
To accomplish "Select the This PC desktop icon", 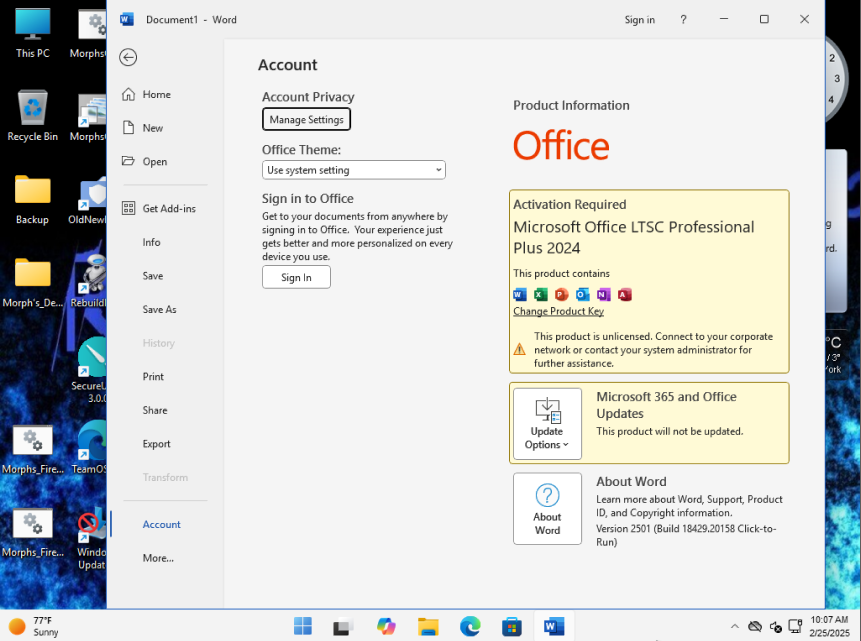I will (32, 33).
